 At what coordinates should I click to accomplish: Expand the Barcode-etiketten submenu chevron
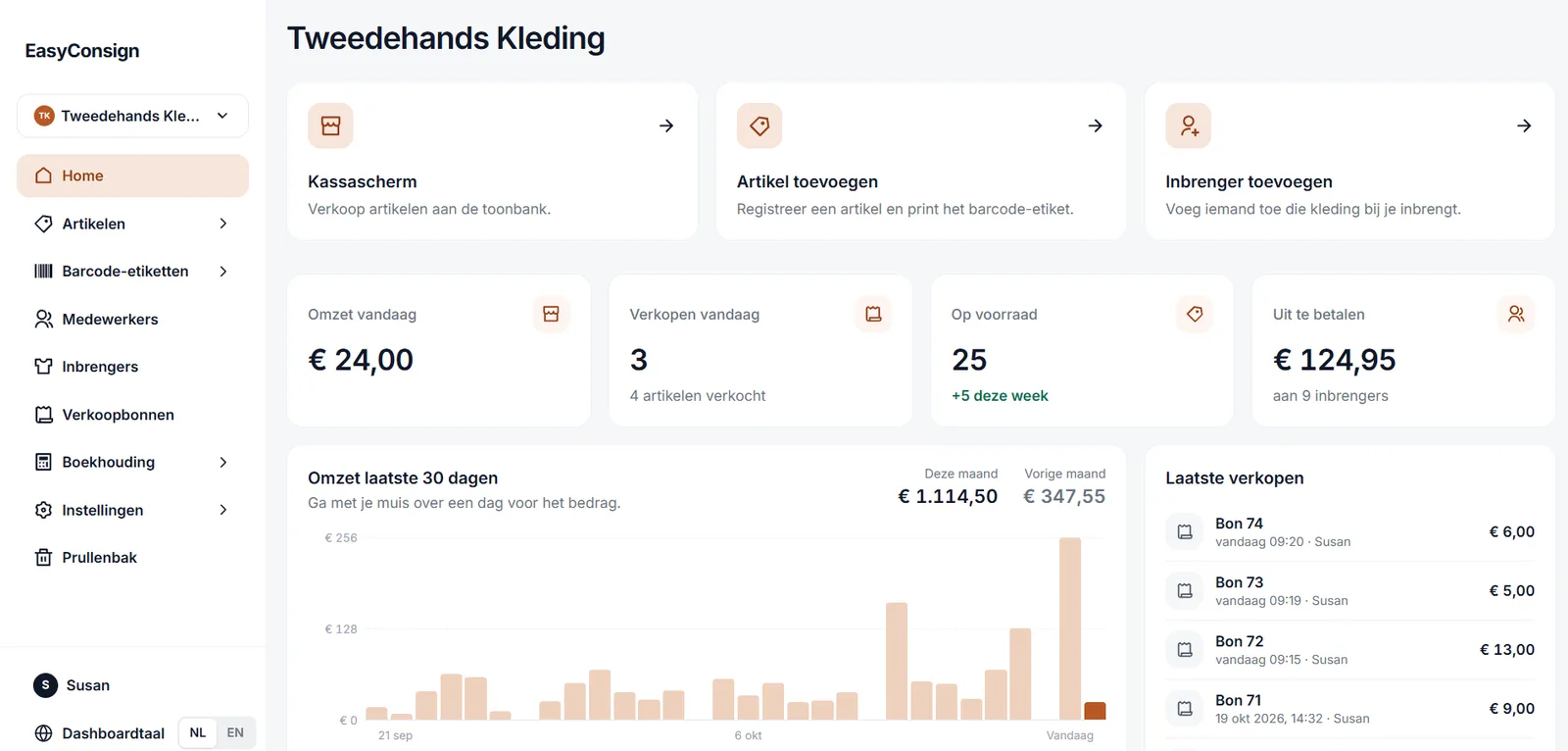(223, 272)
